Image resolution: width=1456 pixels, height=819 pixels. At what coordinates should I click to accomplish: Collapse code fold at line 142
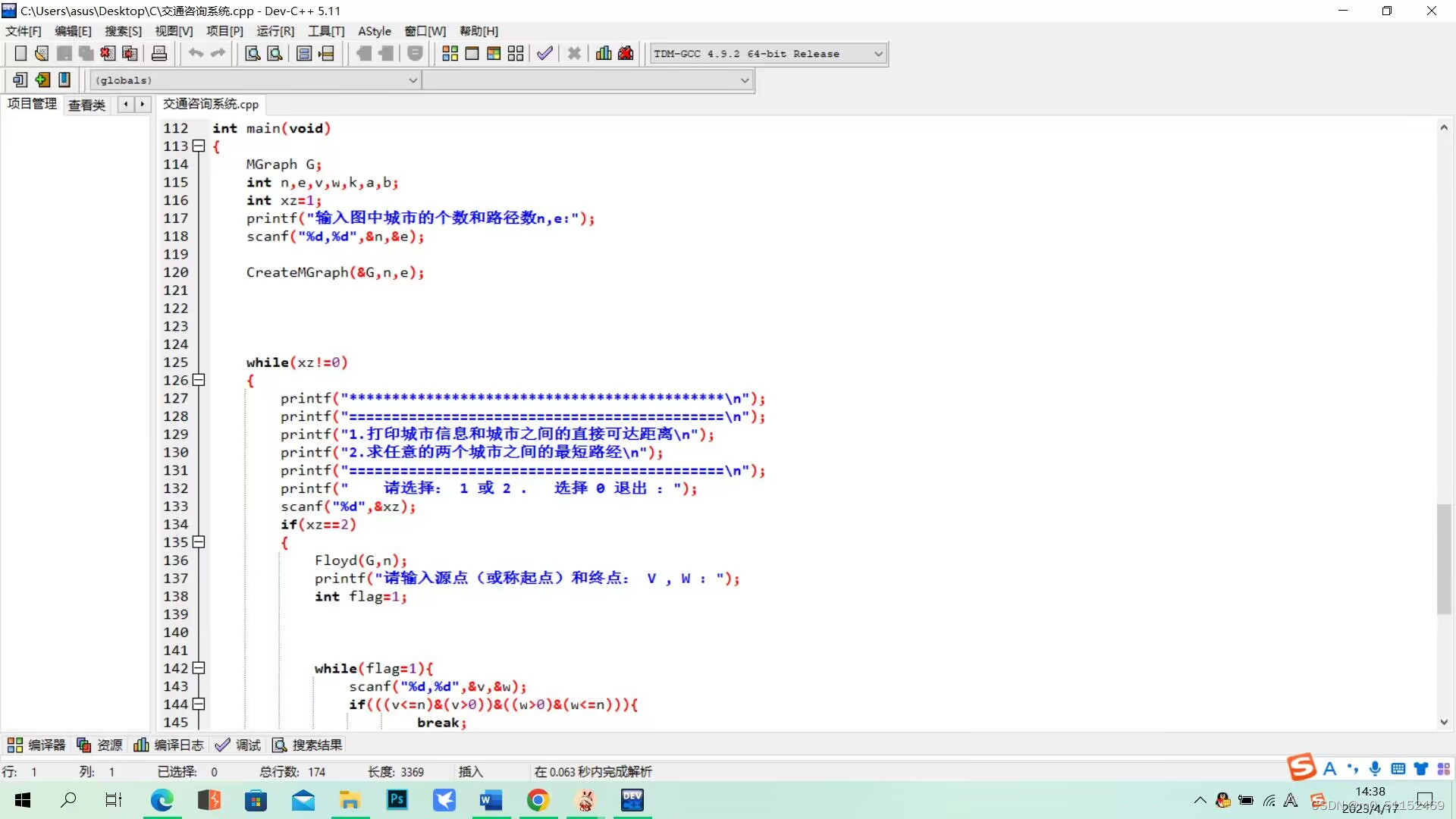[x=199, y=668]
